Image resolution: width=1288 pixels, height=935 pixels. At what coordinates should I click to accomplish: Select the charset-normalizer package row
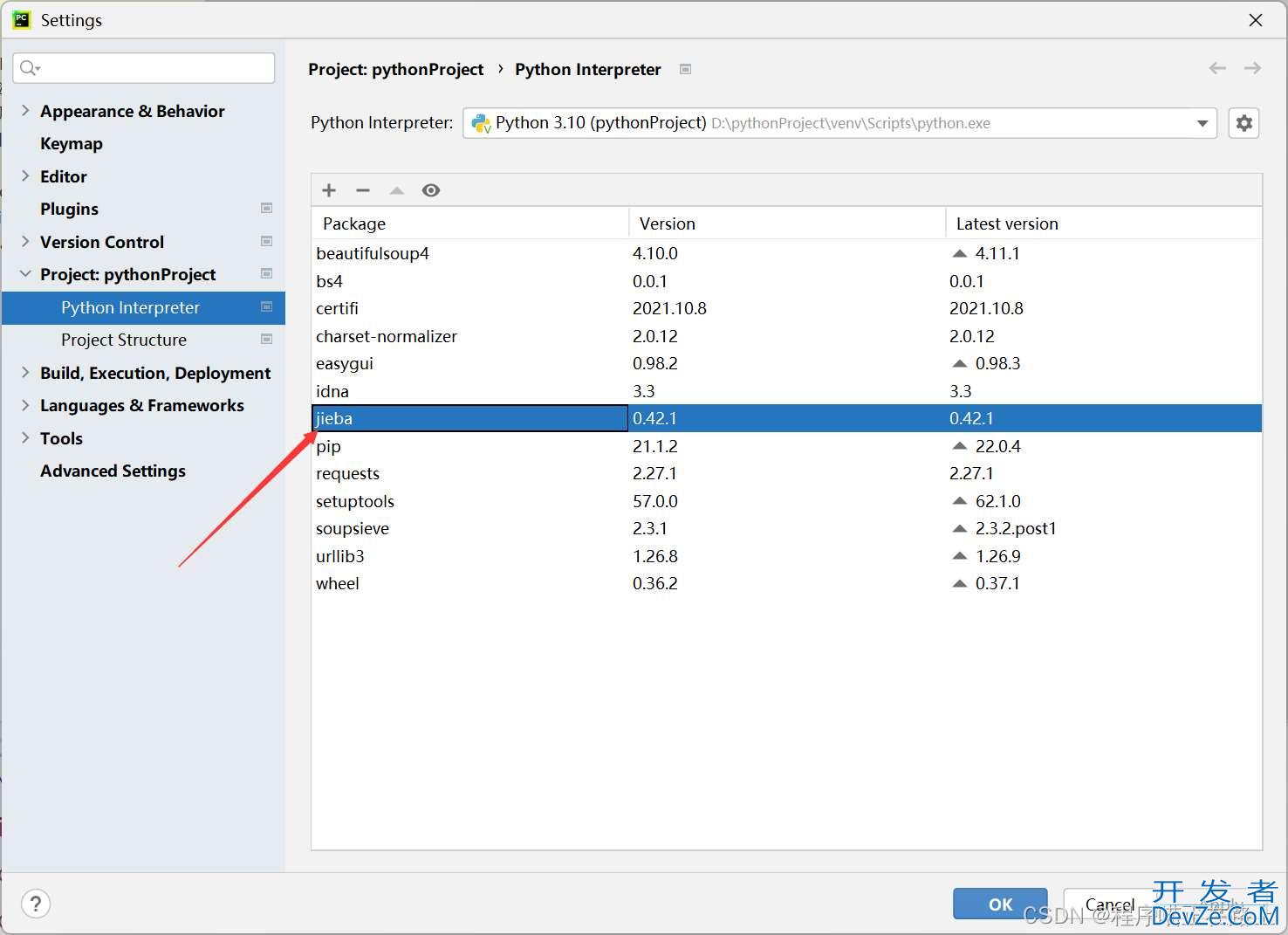(x=787, y=336)
